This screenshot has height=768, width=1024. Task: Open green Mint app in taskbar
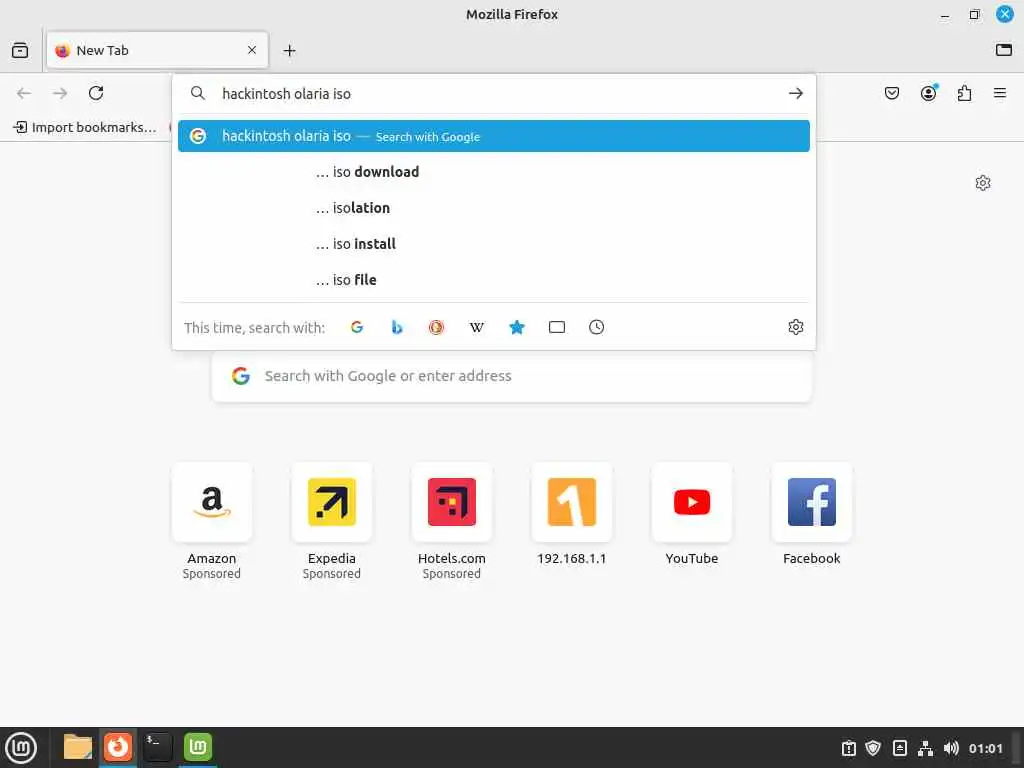pyautogui.click(x=198, y=747)
